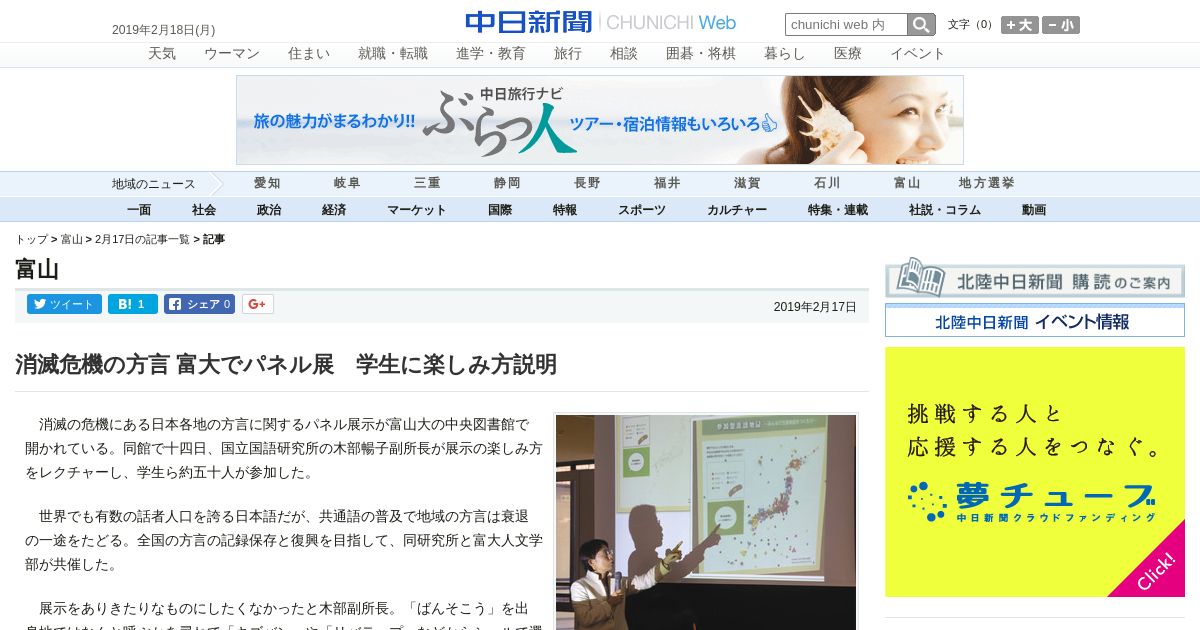This screenshot has height=630, width=1200.
Task: Select 三重 regional news
Action: 427,184
